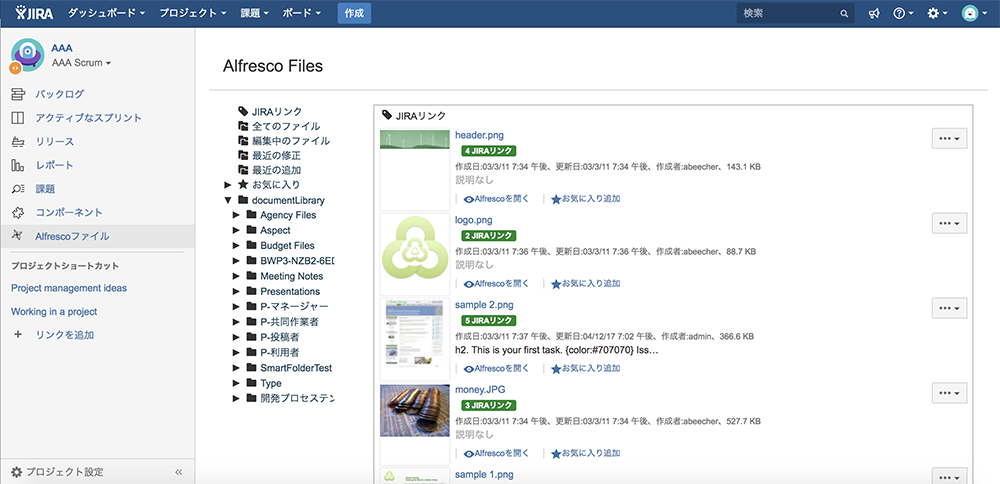1000x484 pixels.
Task: Click the star icon next to お気に入り
Action: (x=243, y=185)
